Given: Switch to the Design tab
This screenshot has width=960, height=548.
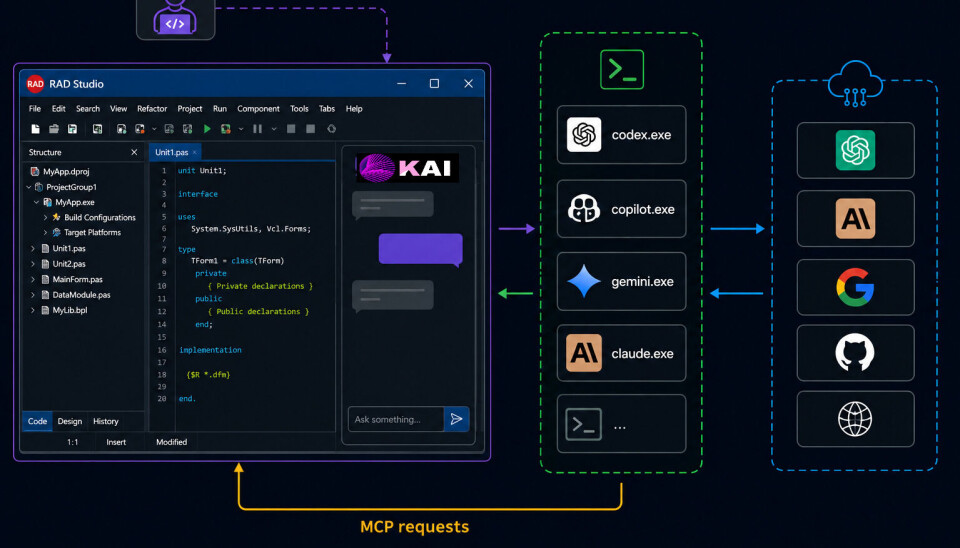Looking at the screenshot, I should (70, 421).
